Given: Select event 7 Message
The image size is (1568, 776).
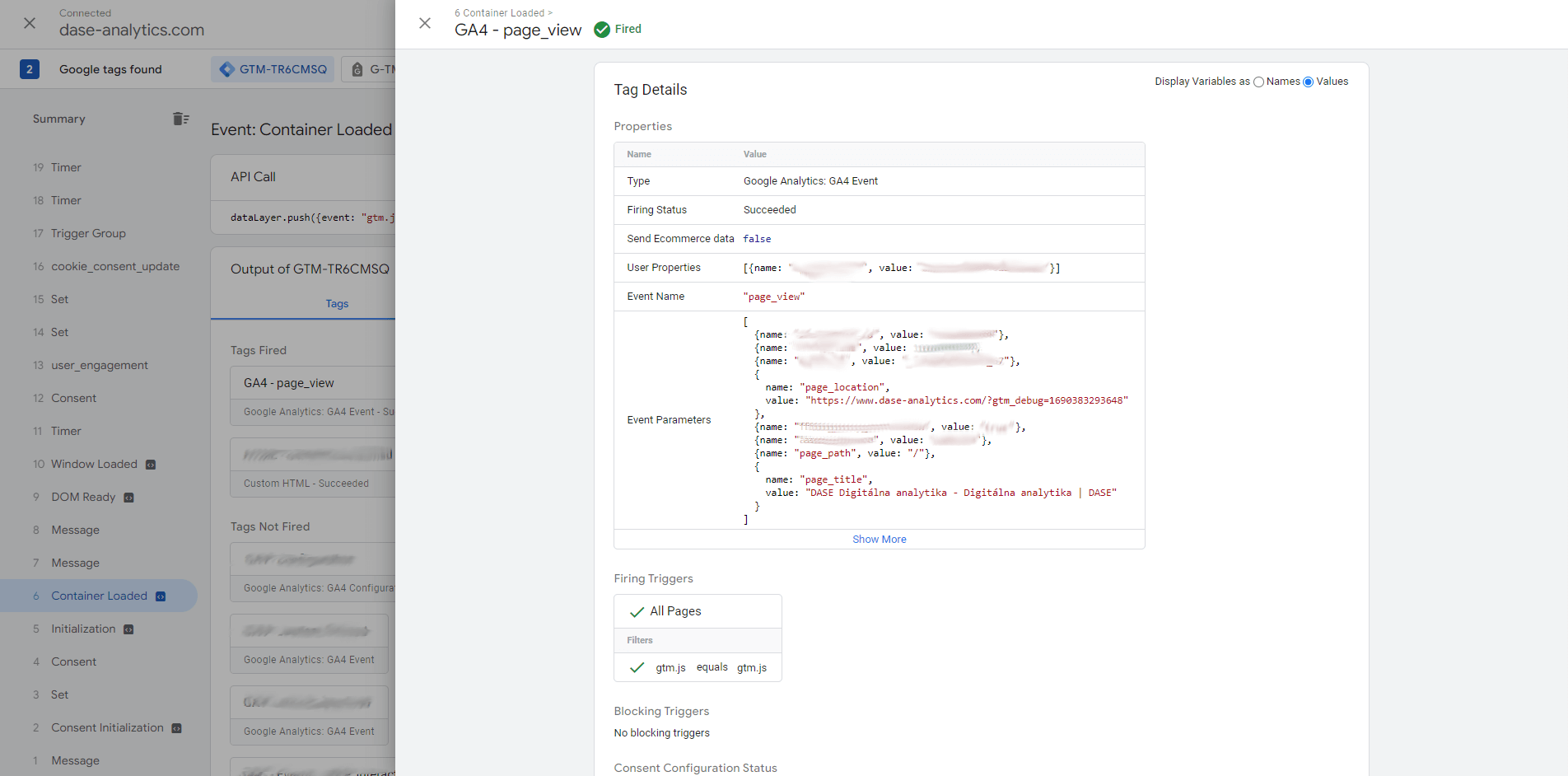Looking at the screenshot, I should click(99, 563).
